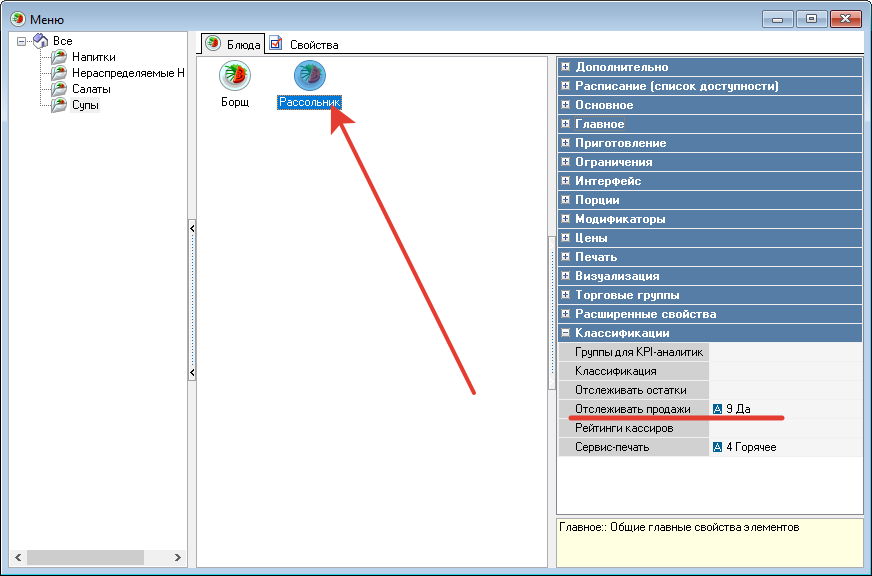Image resolution: width=872 pixels, height=576 pixels.
Task: Switch to the Свойства tab
Action: pos(305,44)
